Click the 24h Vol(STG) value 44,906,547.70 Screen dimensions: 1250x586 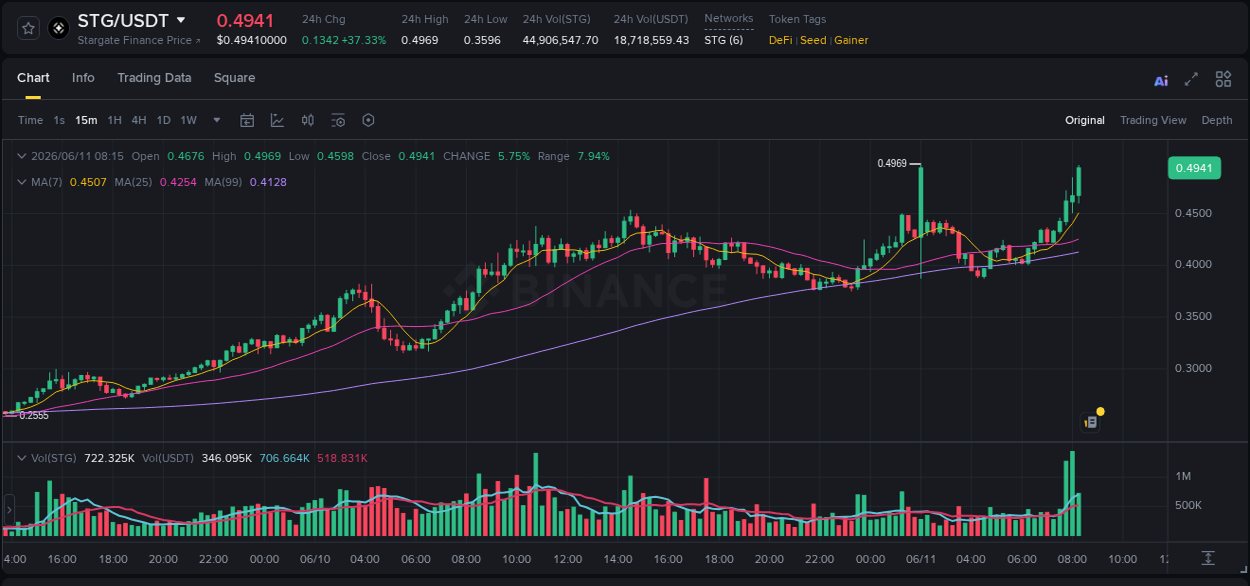(x=560, y=40)
